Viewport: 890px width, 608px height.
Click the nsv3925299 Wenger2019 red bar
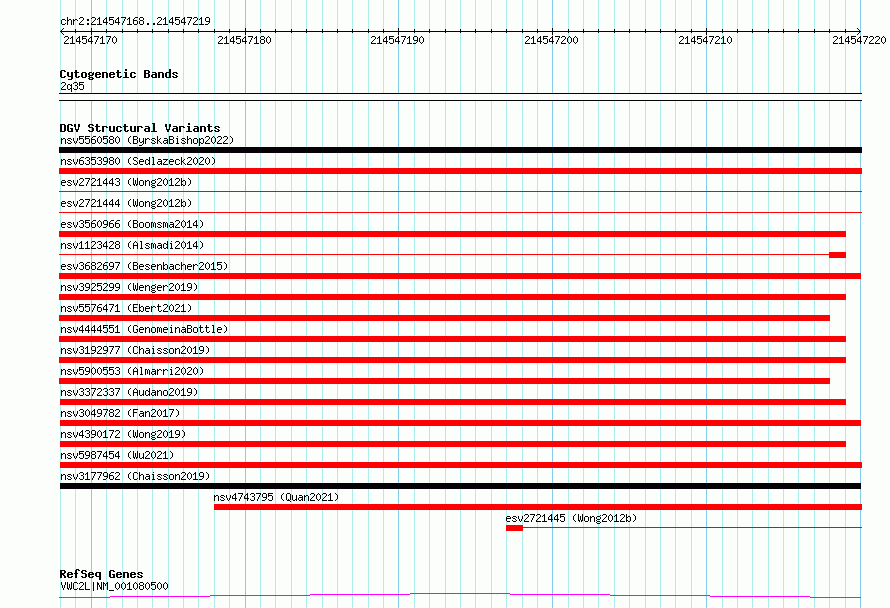pyautogui.click(x=452, y=297)
